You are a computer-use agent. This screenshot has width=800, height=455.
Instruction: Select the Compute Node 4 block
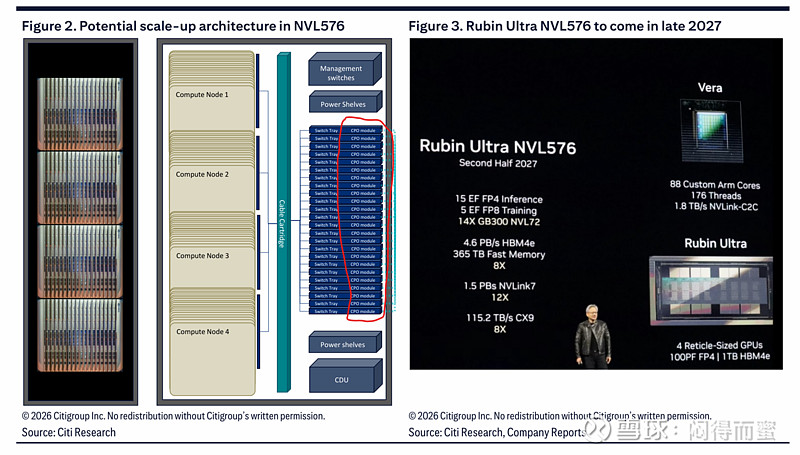click(212, 343)
